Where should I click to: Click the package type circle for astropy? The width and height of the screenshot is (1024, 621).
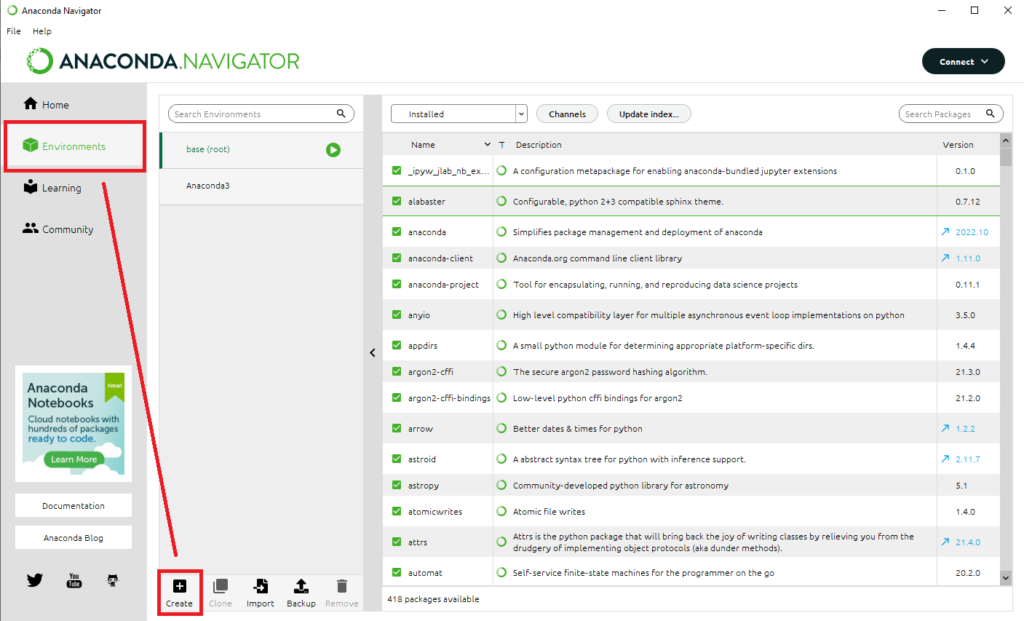502,485
